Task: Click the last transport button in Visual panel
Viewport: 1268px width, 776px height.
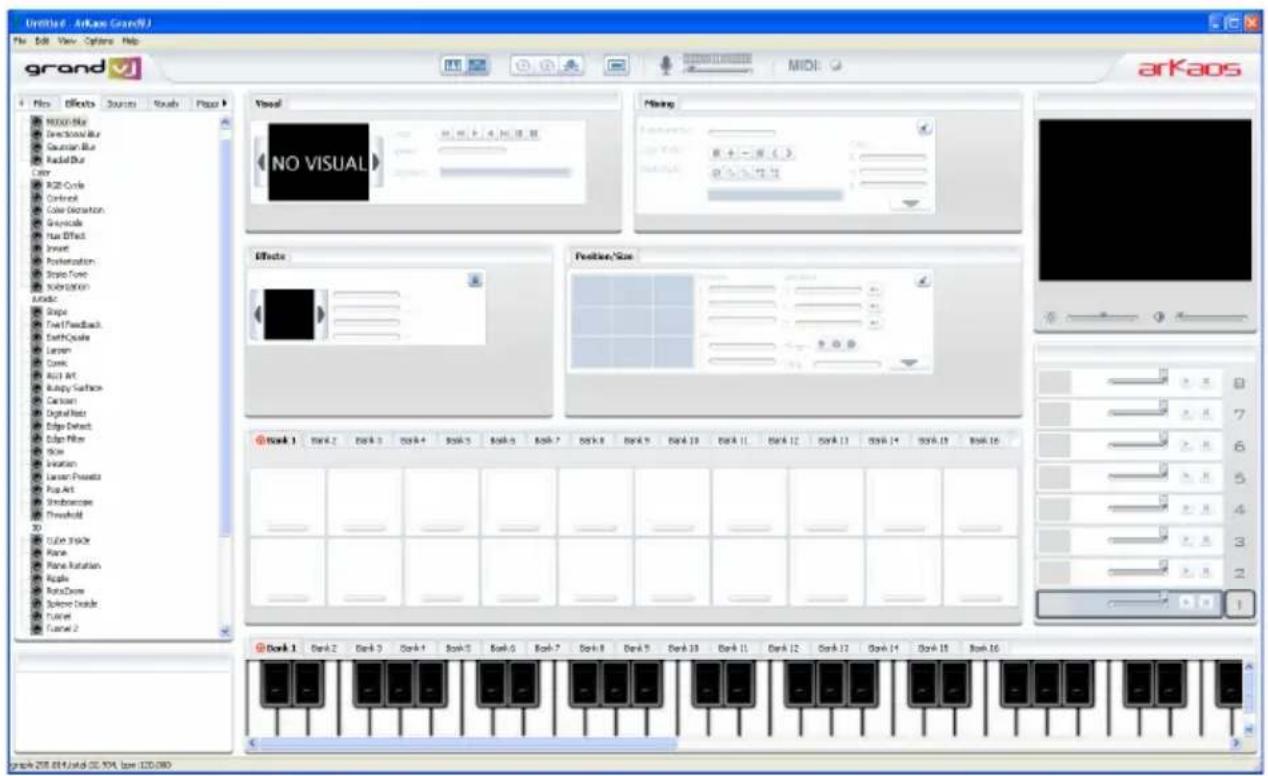Action: pos(535,134)
